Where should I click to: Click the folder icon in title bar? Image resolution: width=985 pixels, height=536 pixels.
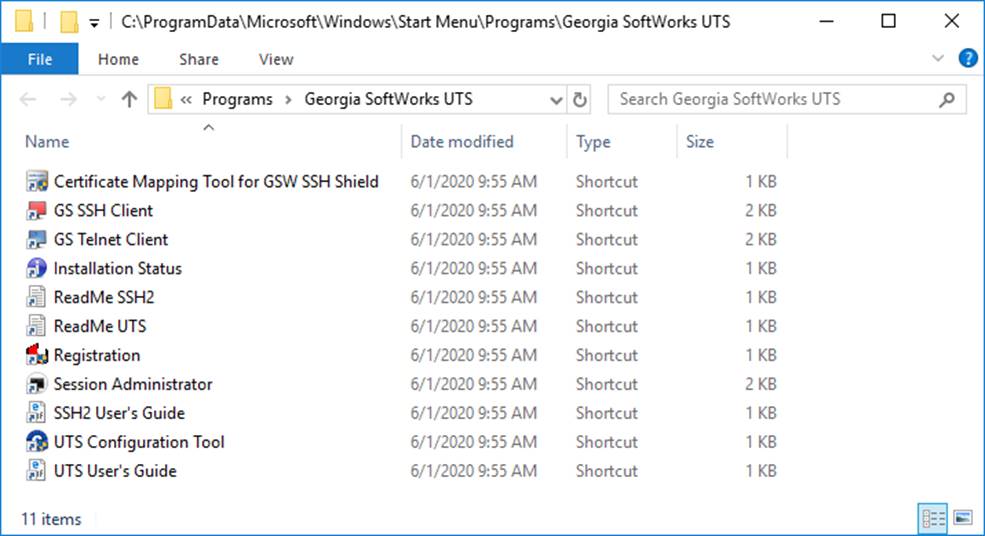pos(24,21)
